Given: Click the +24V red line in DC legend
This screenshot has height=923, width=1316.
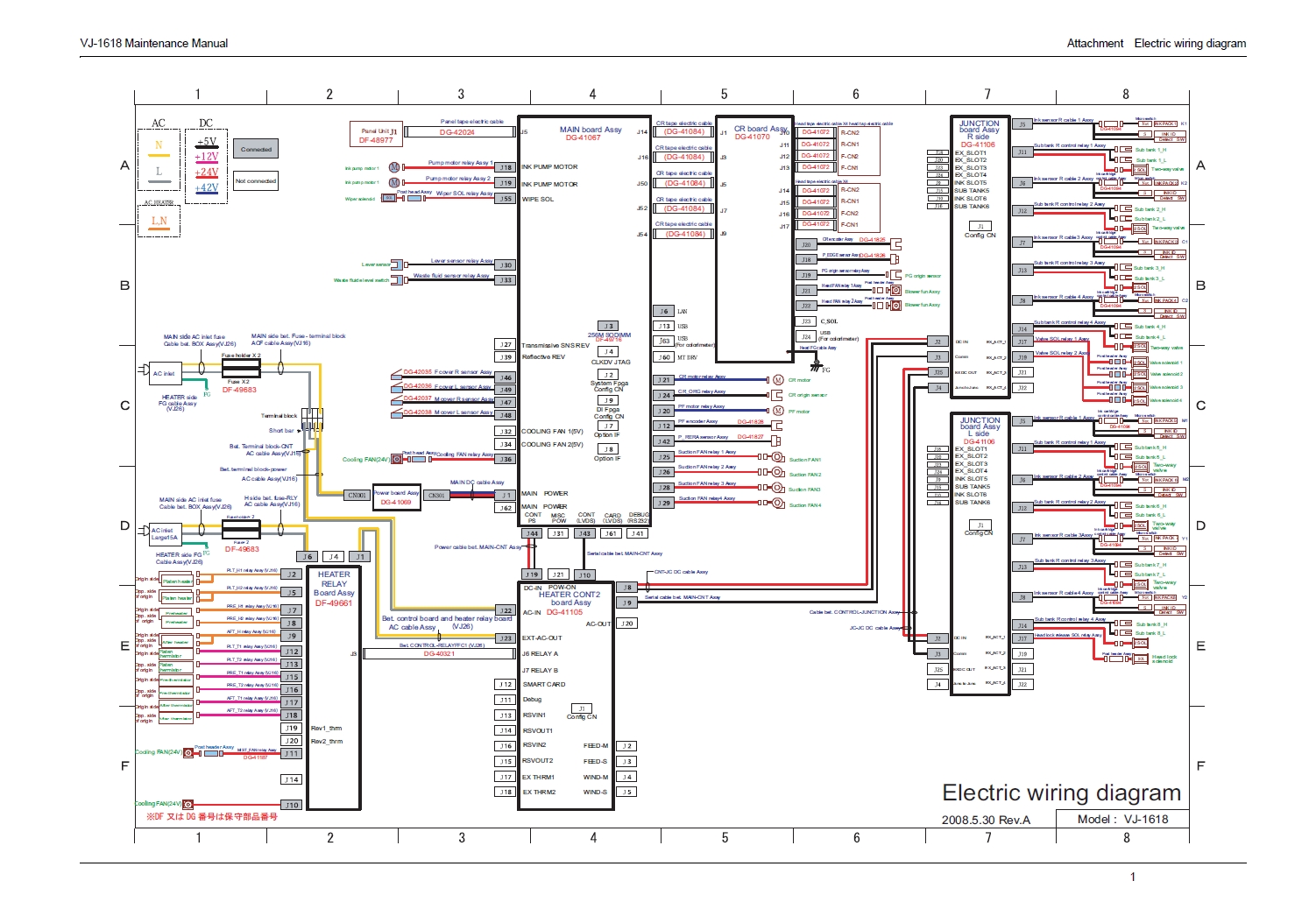Looking at the screenshot, I should (x=207, y=173).
